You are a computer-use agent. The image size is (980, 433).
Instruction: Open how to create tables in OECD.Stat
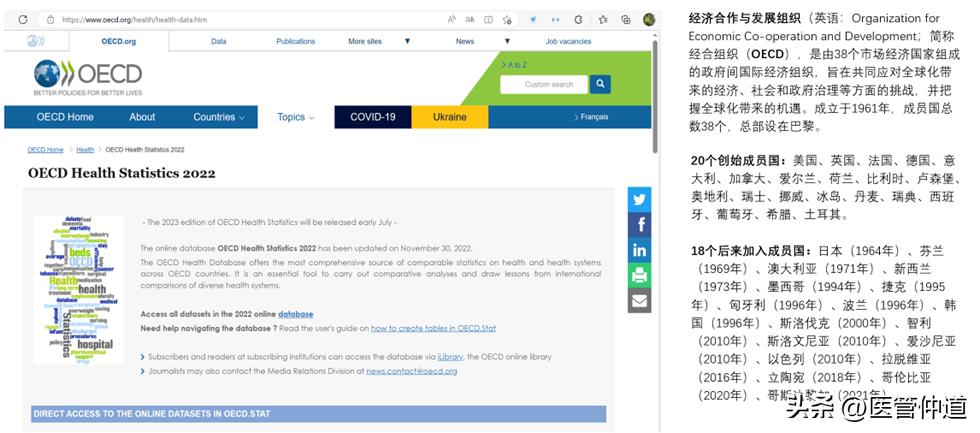pyautogui.click(x=433, y=328)
